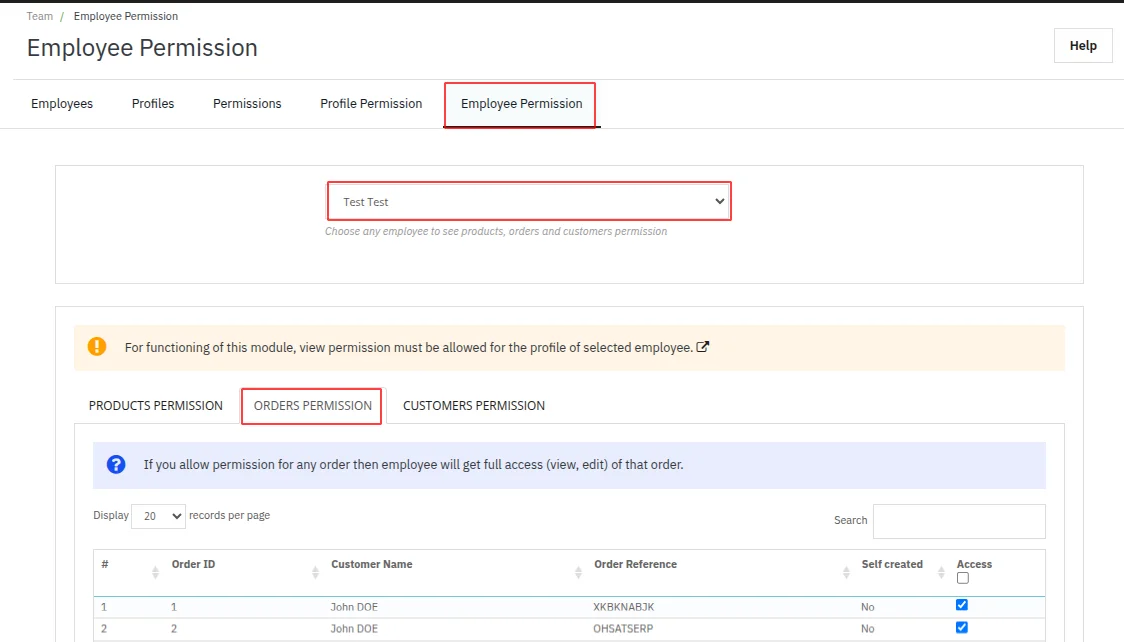Switch to Products Permission tab
This screenshot has height=642, width=1124.
[156, 406]
